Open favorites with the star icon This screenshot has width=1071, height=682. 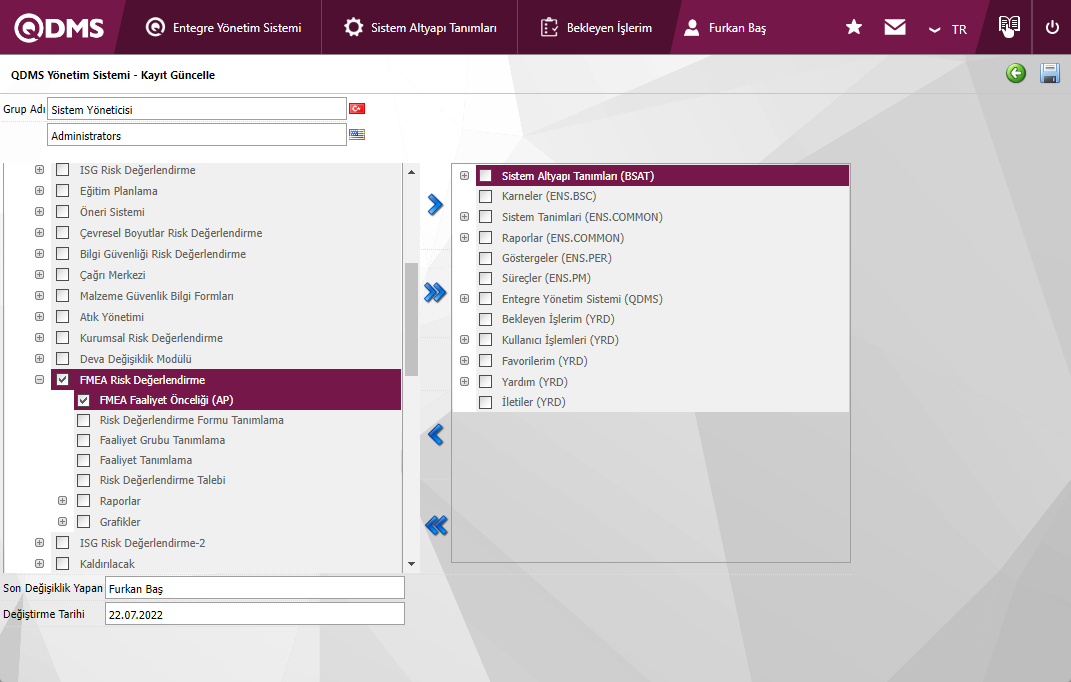853,28
